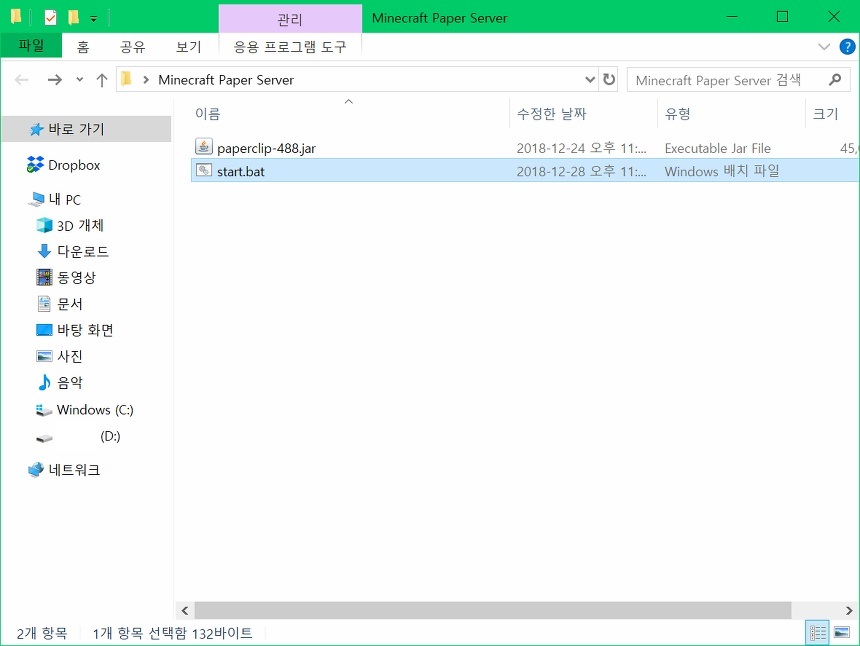Switch to the 공유 ribbon tab
Image resolution: width=860 pixels, height=646 pixels.
(133, 47)
